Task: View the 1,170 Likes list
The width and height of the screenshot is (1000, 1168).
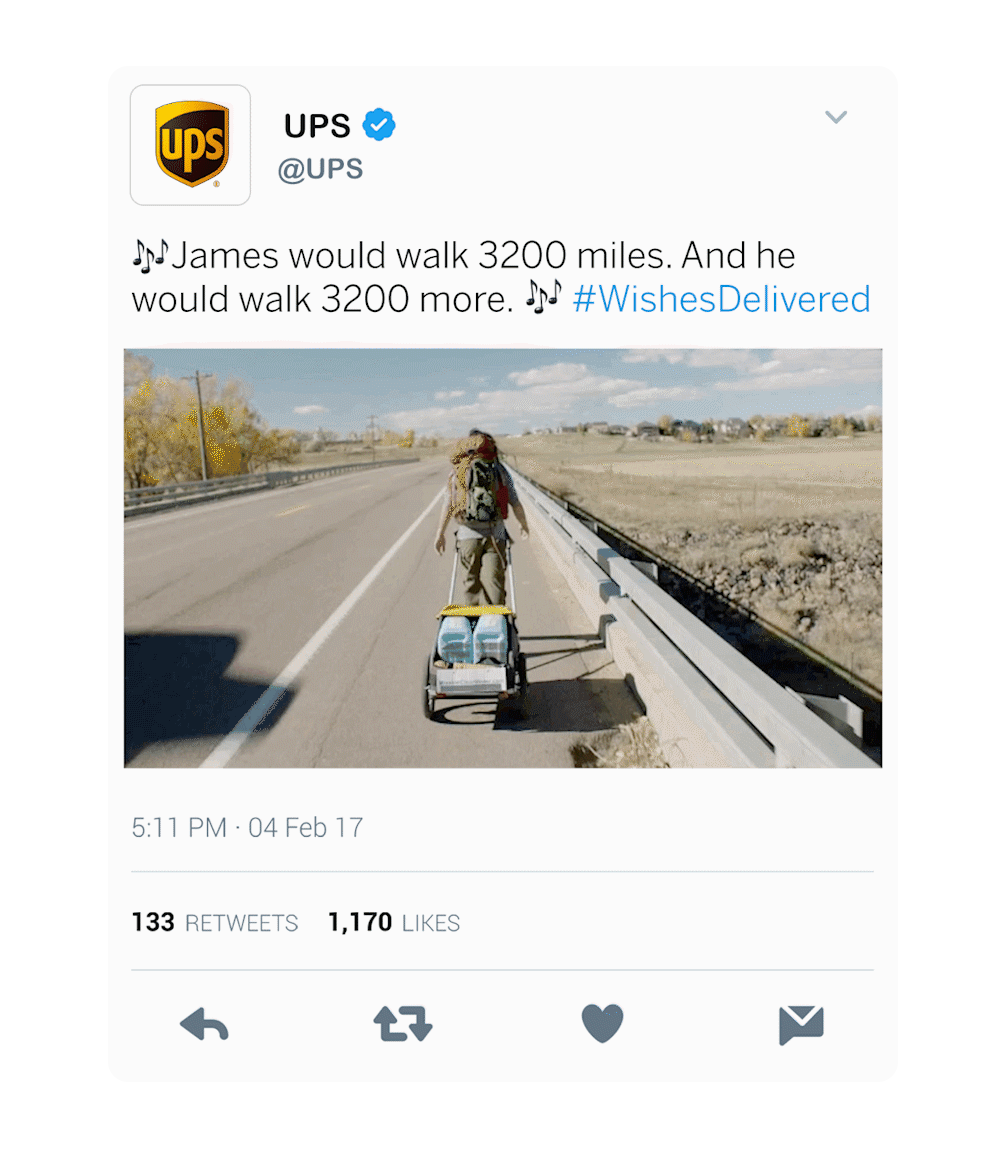Action: (393, 922)
